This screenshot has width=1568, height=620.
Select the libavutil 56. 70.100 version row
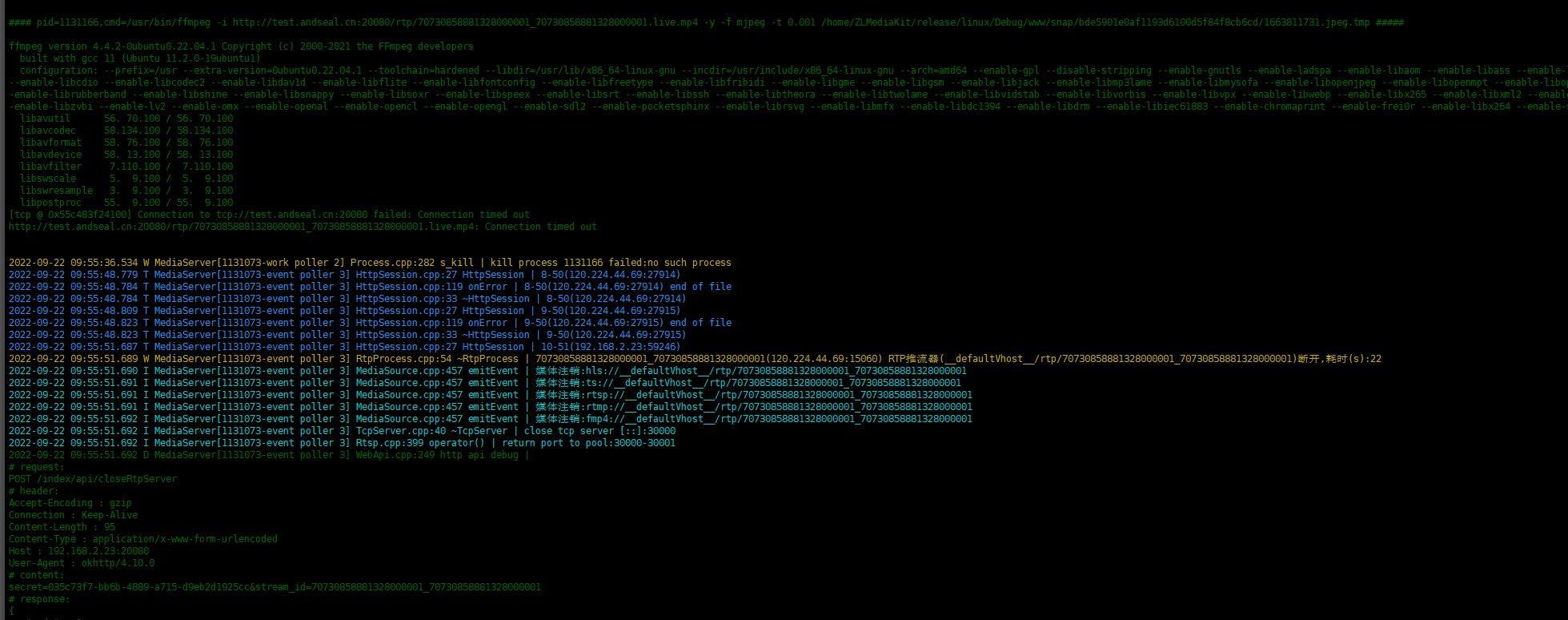(126, 119)
